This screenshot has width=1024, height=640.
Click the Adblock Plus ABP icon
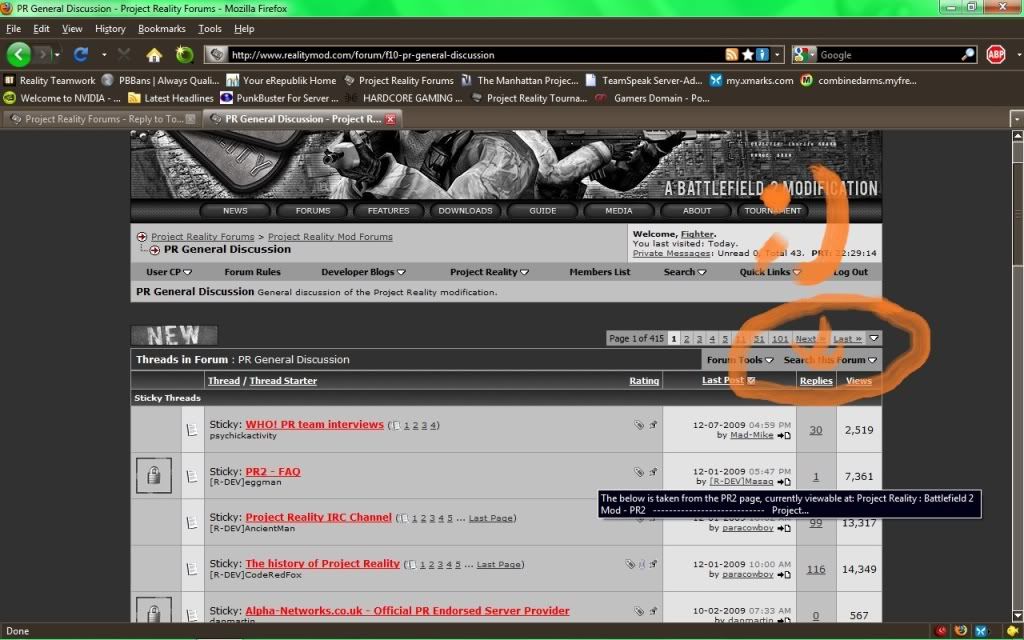point(995,55)
